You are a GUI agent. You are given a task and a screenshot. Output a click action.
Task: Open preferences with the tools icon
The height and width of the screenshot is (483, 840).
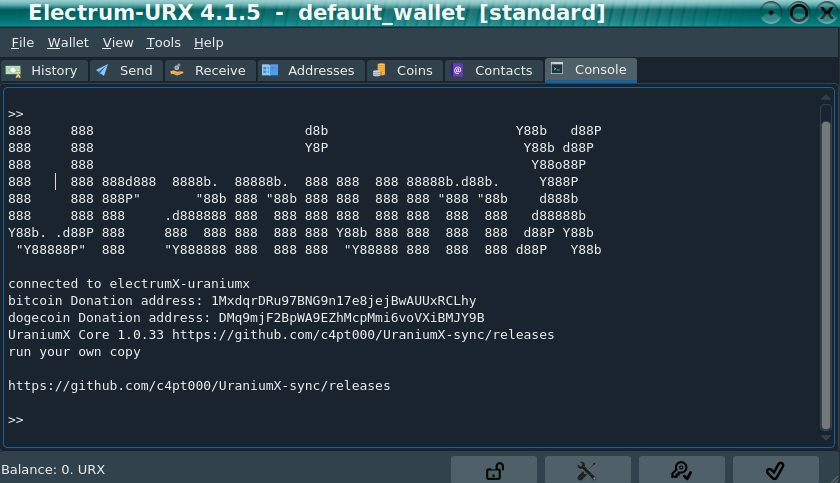click(588, 470)
